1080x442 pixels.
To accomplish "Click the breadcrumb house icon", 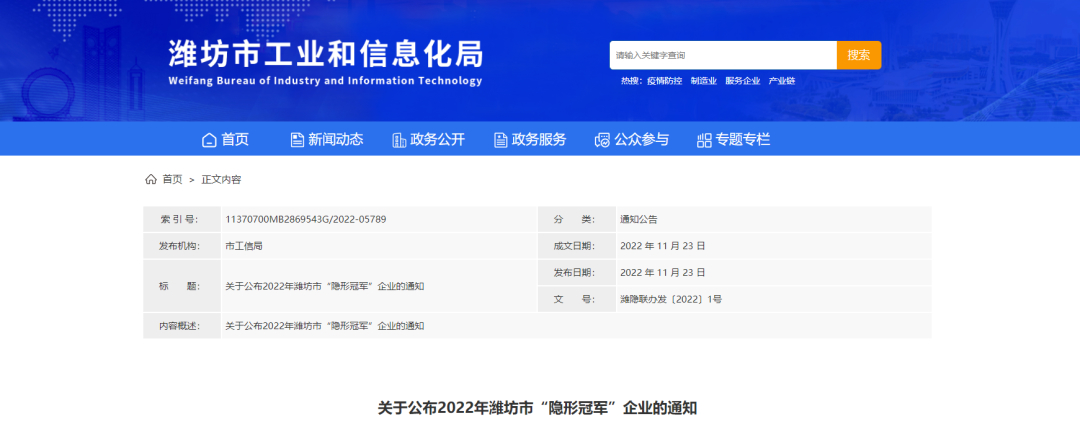I will pyautogui.click(x=151, y=180).
